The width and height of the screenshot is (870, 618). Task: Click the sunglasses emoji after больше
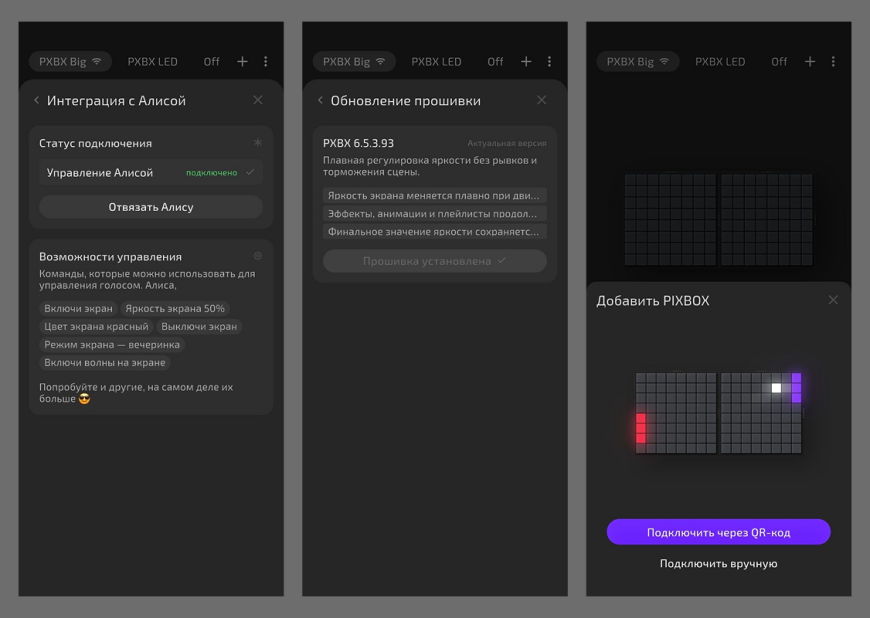84,398
